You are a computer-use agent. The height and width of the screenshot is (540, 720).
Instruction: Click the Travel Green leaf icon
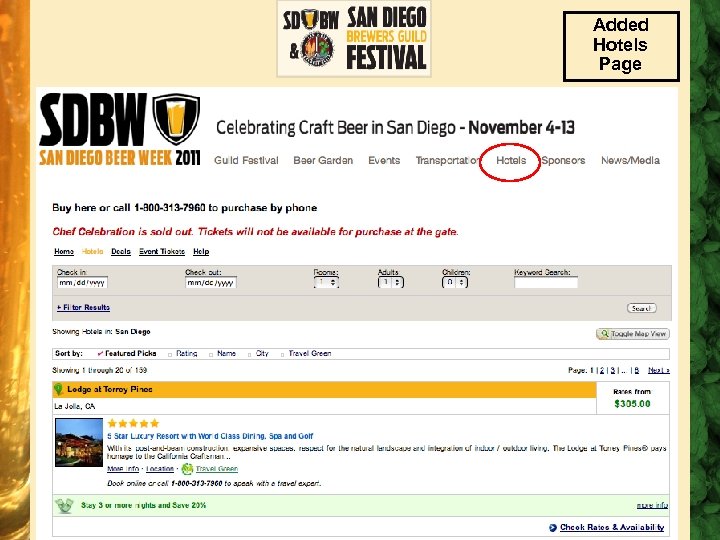coord(187,469)
